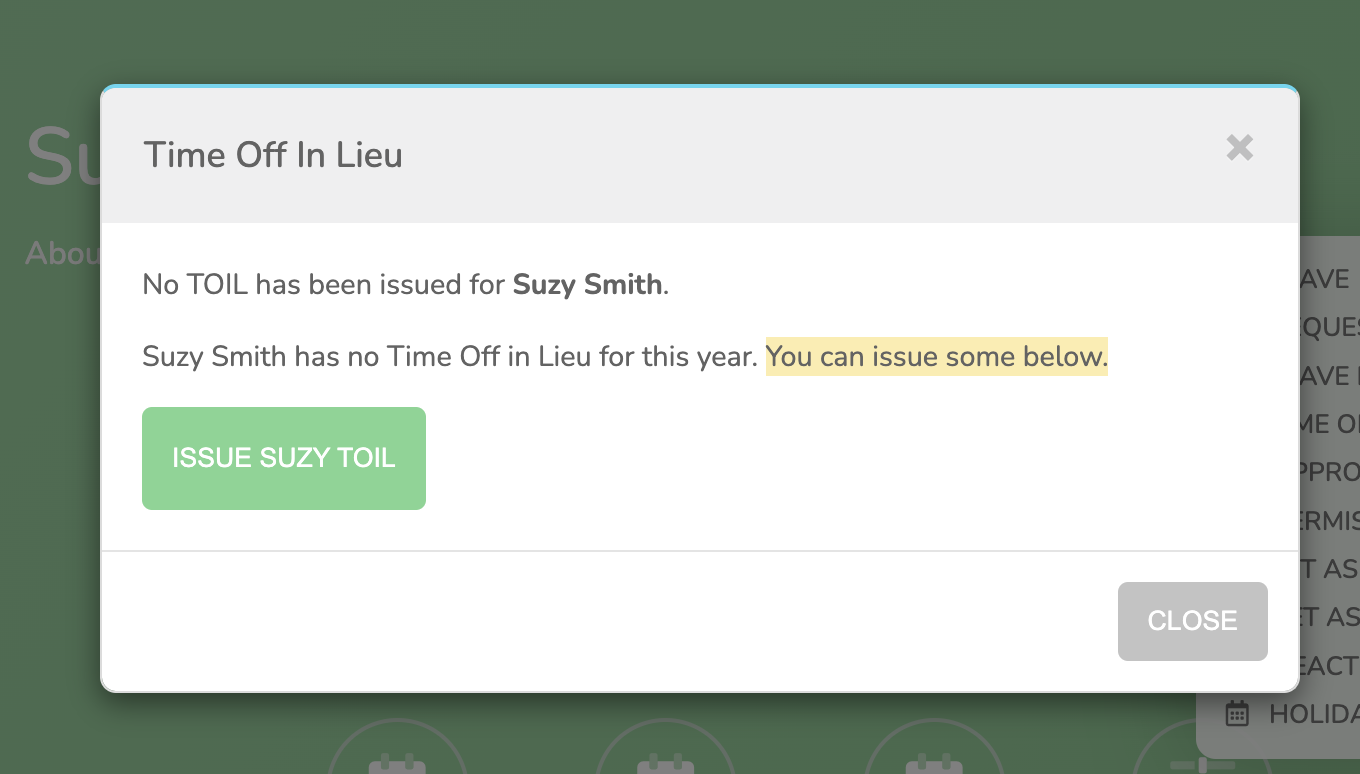Viewport: 1360px width, 774px height.
Task: Choose the cut-off EQUES menu entry
Action: click(1329, 328)
